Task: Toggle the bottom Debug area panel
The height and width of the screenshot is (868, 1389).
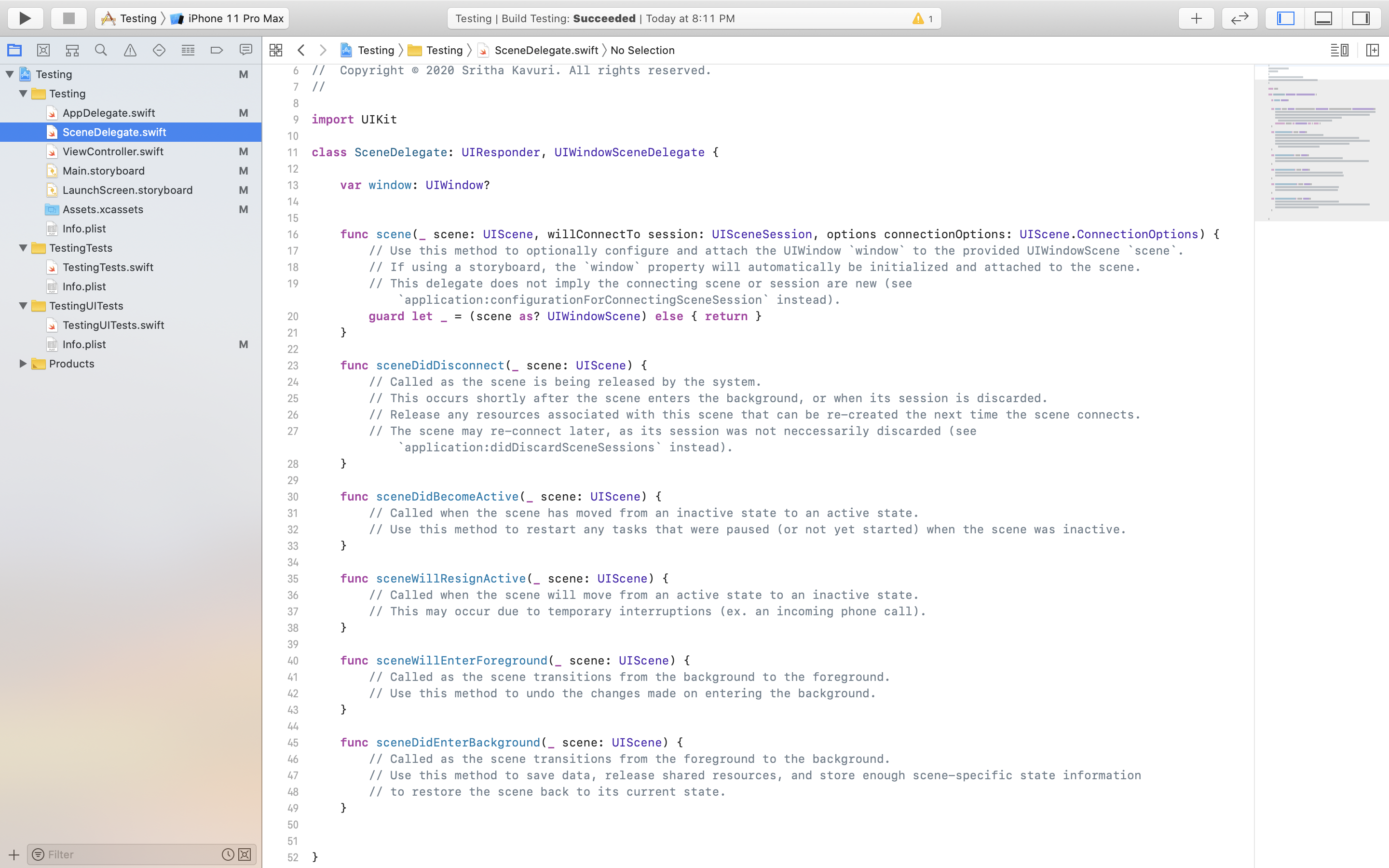Action: pos(1323,18)
